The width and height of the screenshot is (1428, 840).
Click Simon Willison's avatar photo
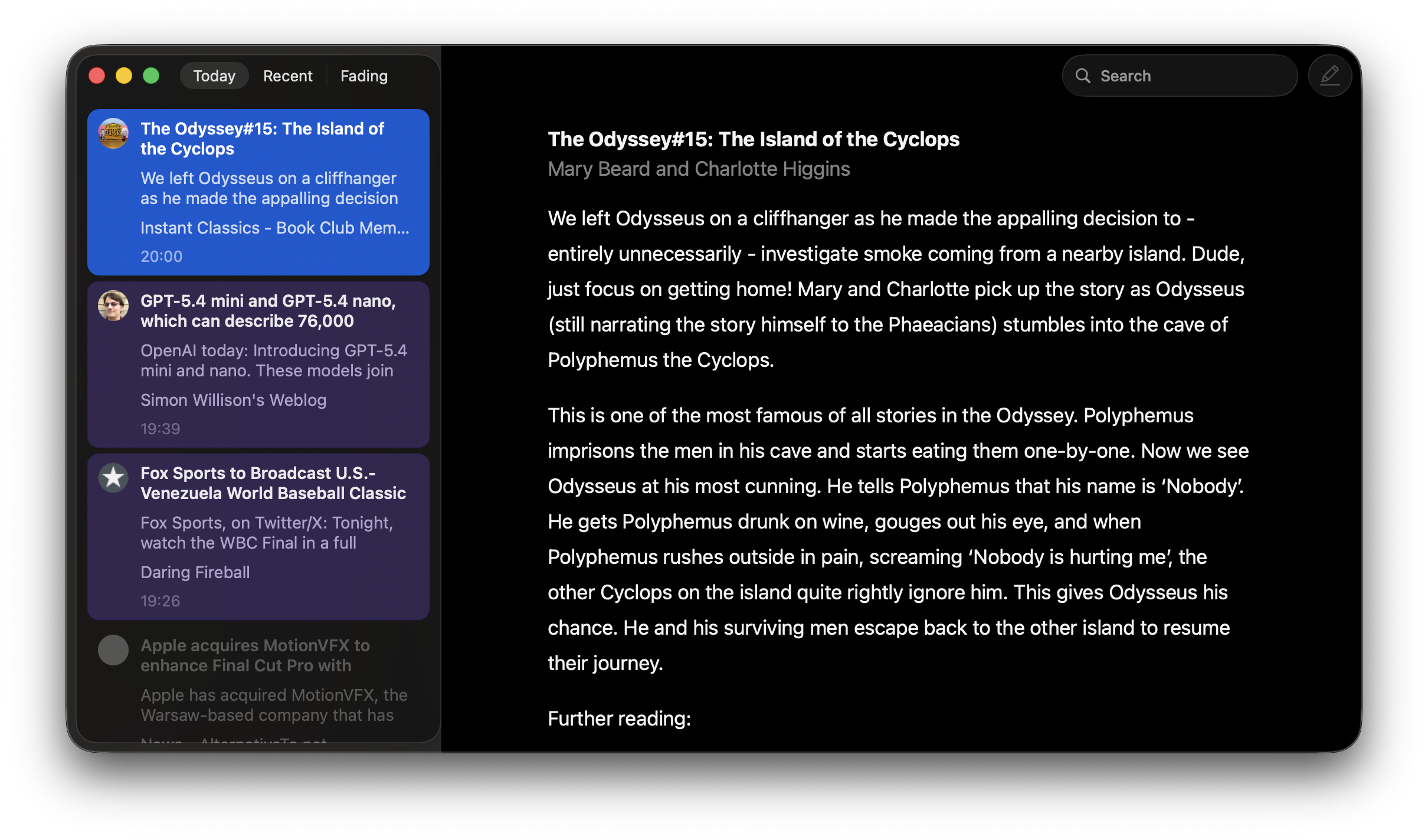click(x=113, y=306)
